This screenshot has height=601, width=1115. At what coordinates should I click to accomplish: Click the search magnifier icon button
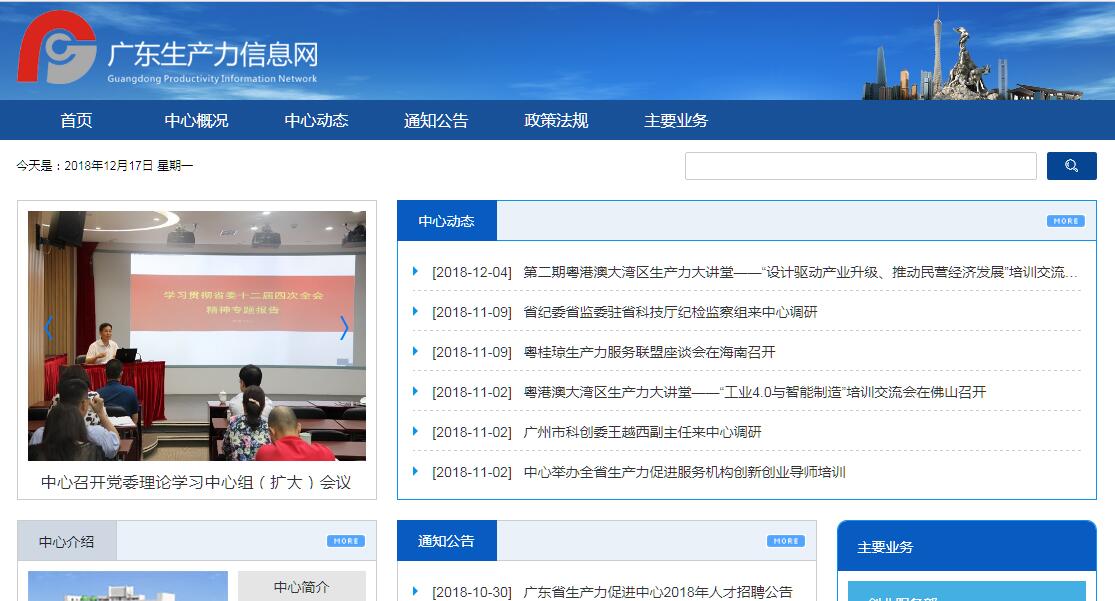(x=1071, y=166)
